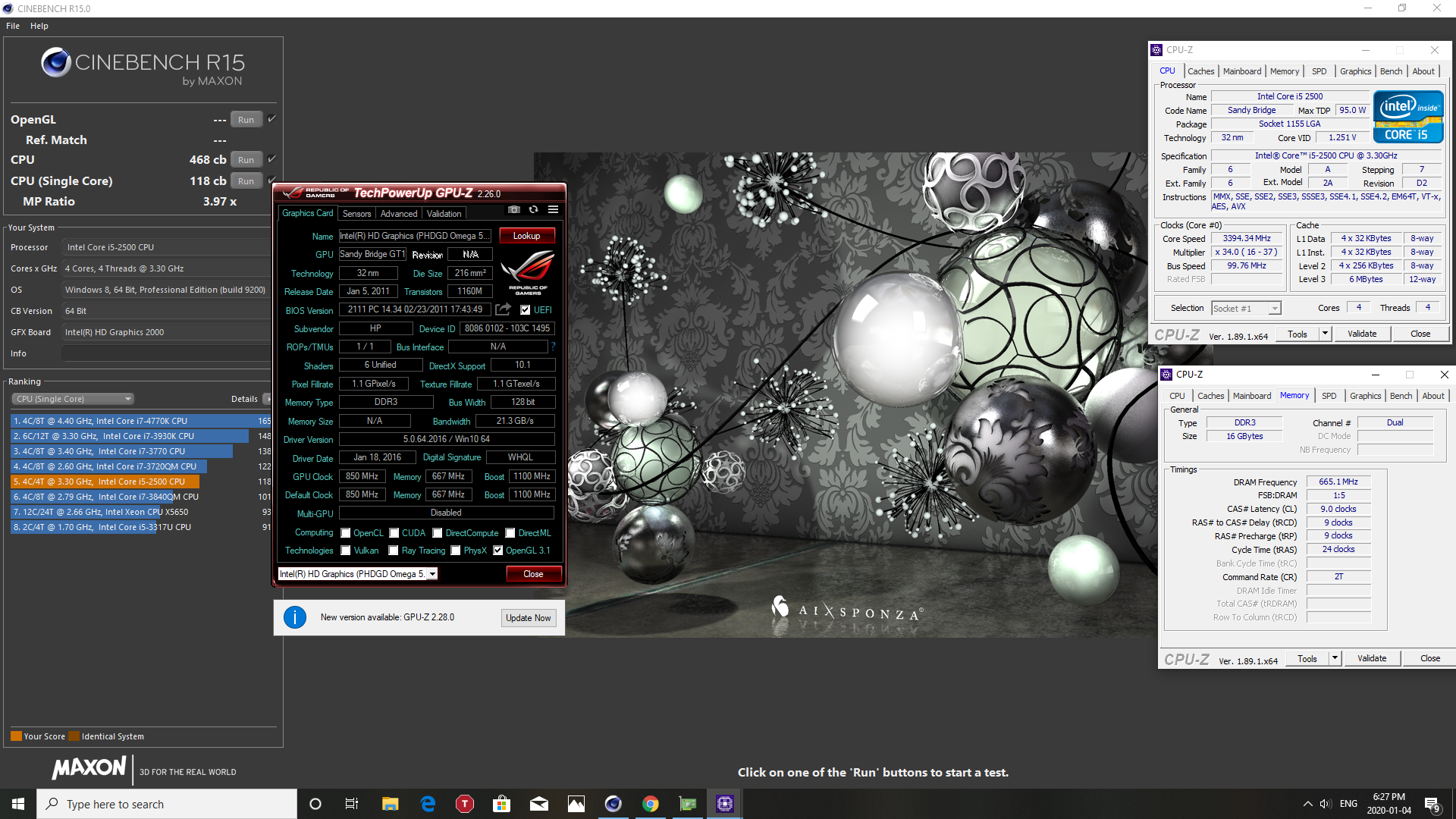The height and width of the screenshot is (819, 1456).
Task: Open the Action Center notifications
Action: [x=1432, y=804]
